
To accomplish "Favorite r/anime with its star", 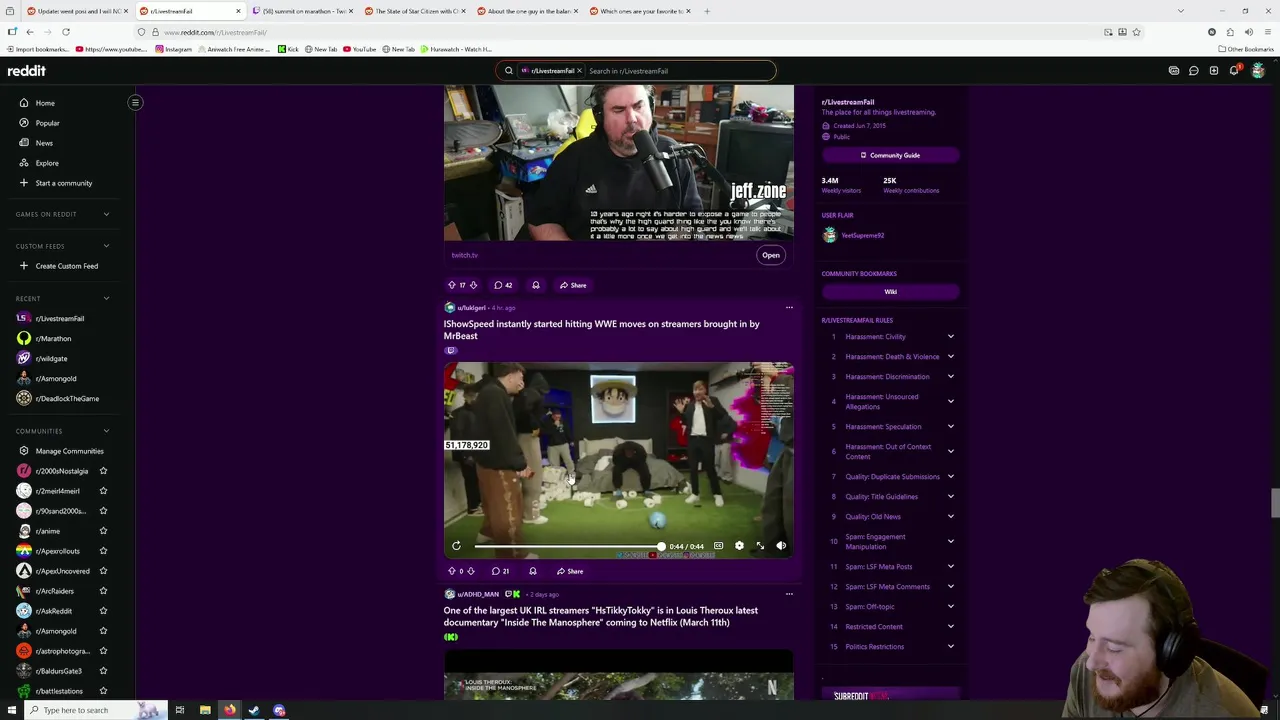I will [103, 531].
